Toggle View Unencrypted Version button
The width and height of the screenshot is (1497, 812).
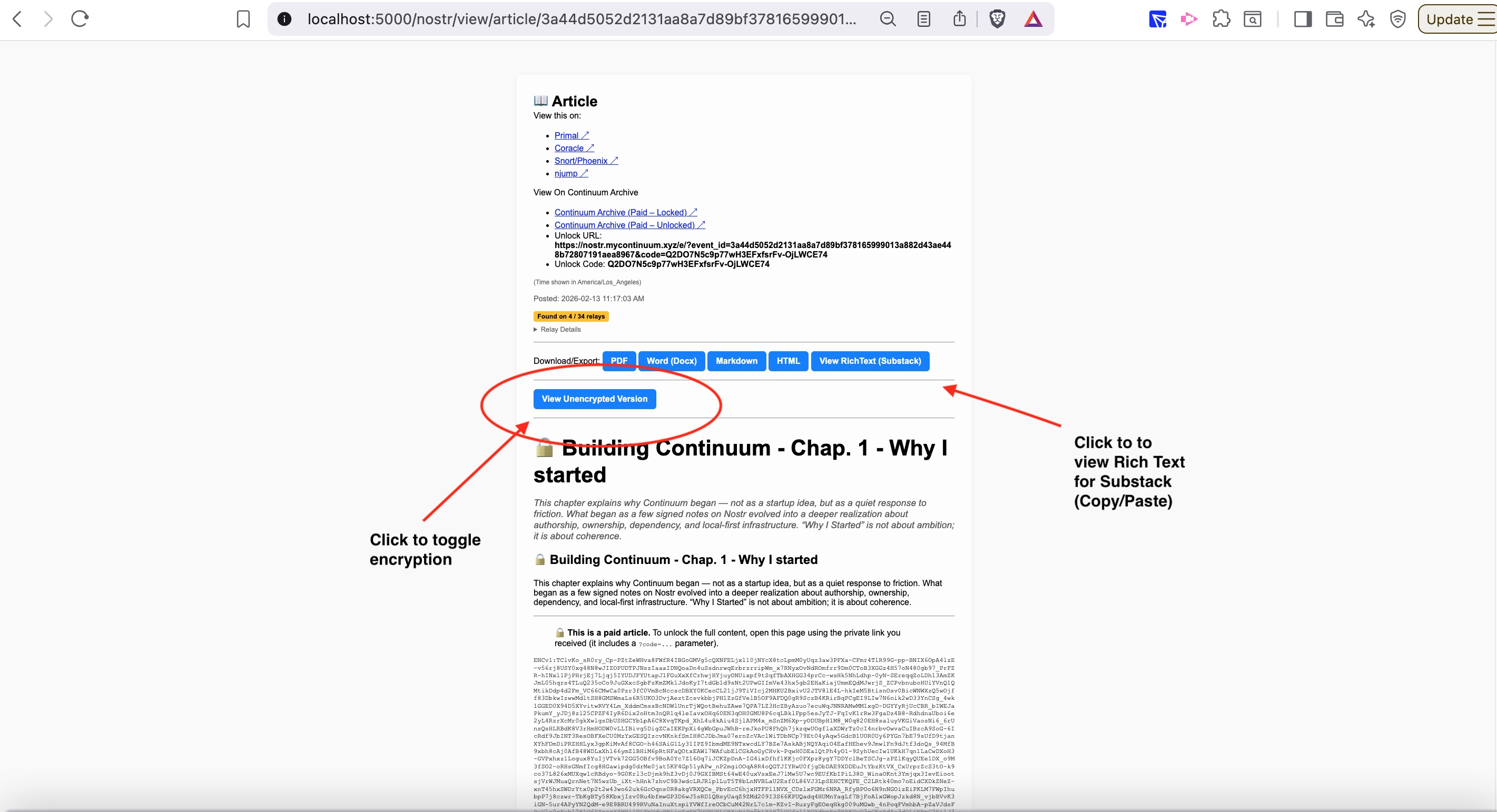(594, 399)
